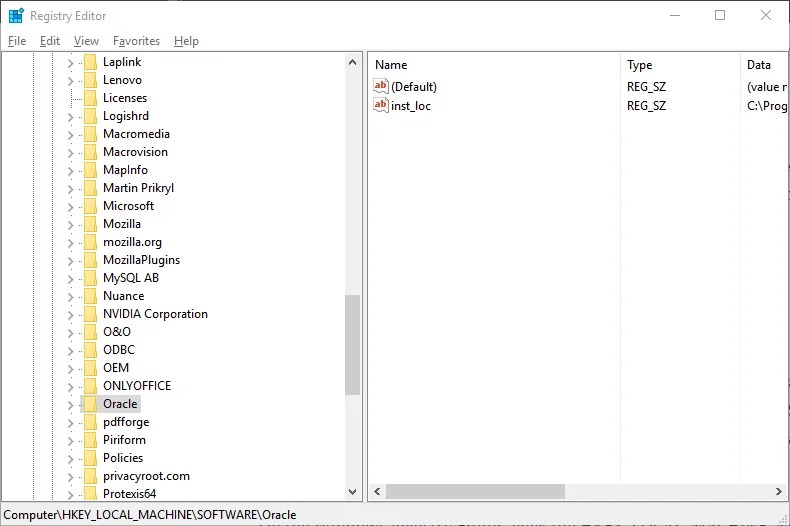Image resolution: width=790 pixels, height=526 pixels.
Task: Click the Nuance folder icon
Action: [90, 296]
